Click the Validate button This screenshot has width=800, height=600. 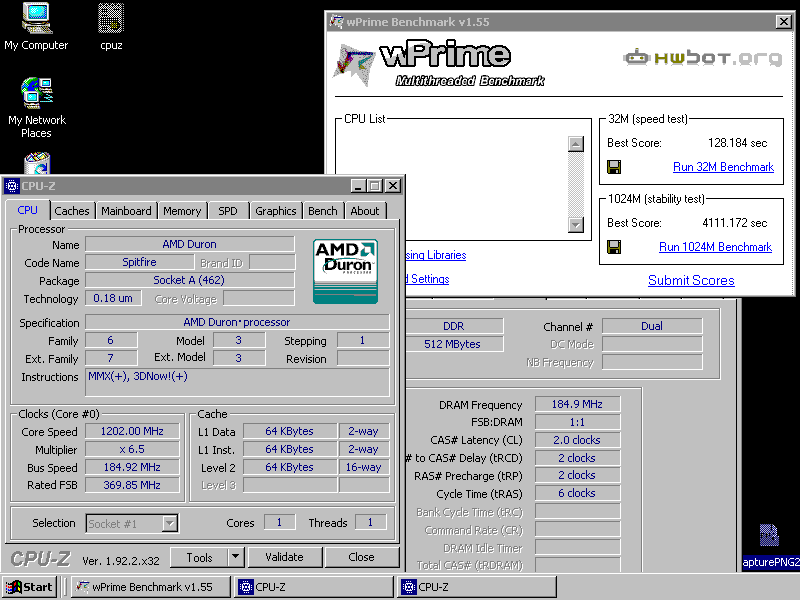point(285,557)
